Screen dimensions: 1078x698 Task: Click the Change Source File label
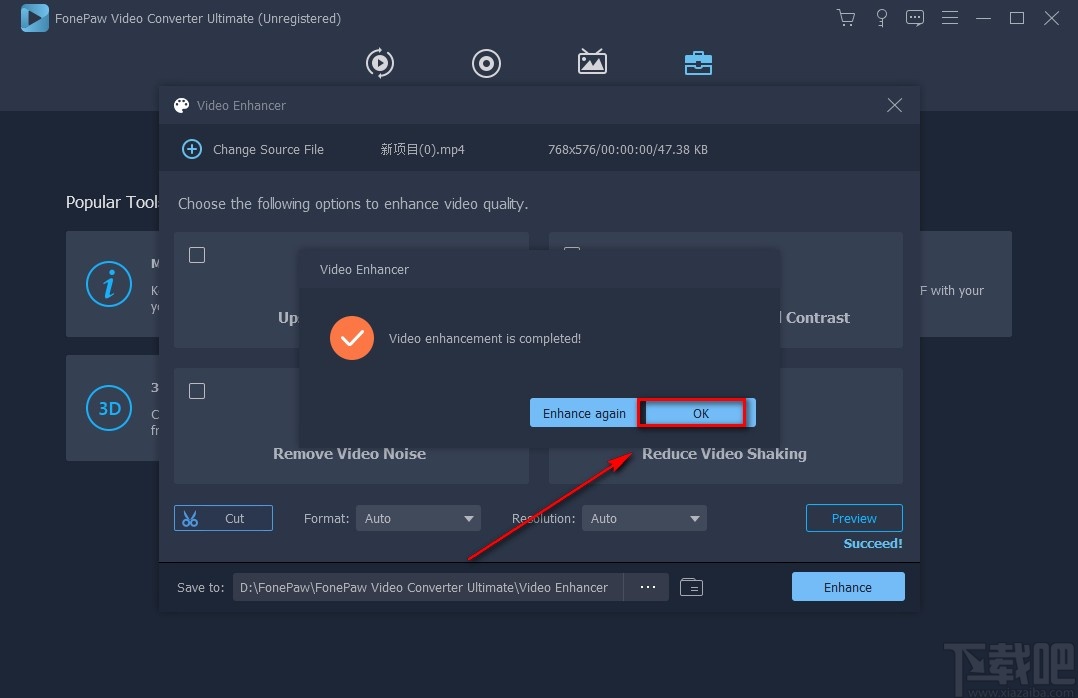click(268, 149)
